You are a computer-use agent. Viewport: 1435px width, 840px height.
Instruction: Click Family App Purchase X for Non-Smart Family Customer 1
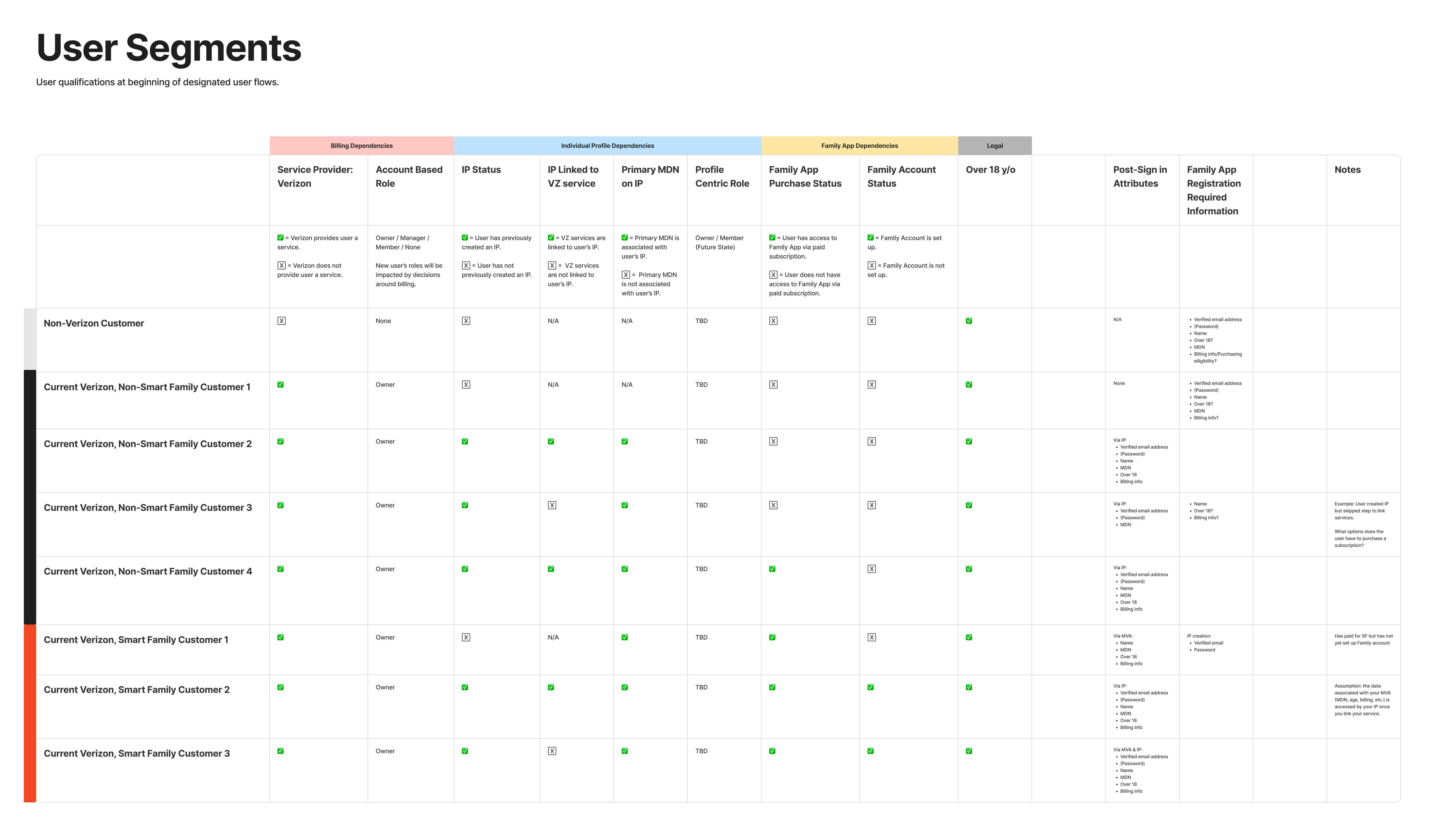point(773,385)
